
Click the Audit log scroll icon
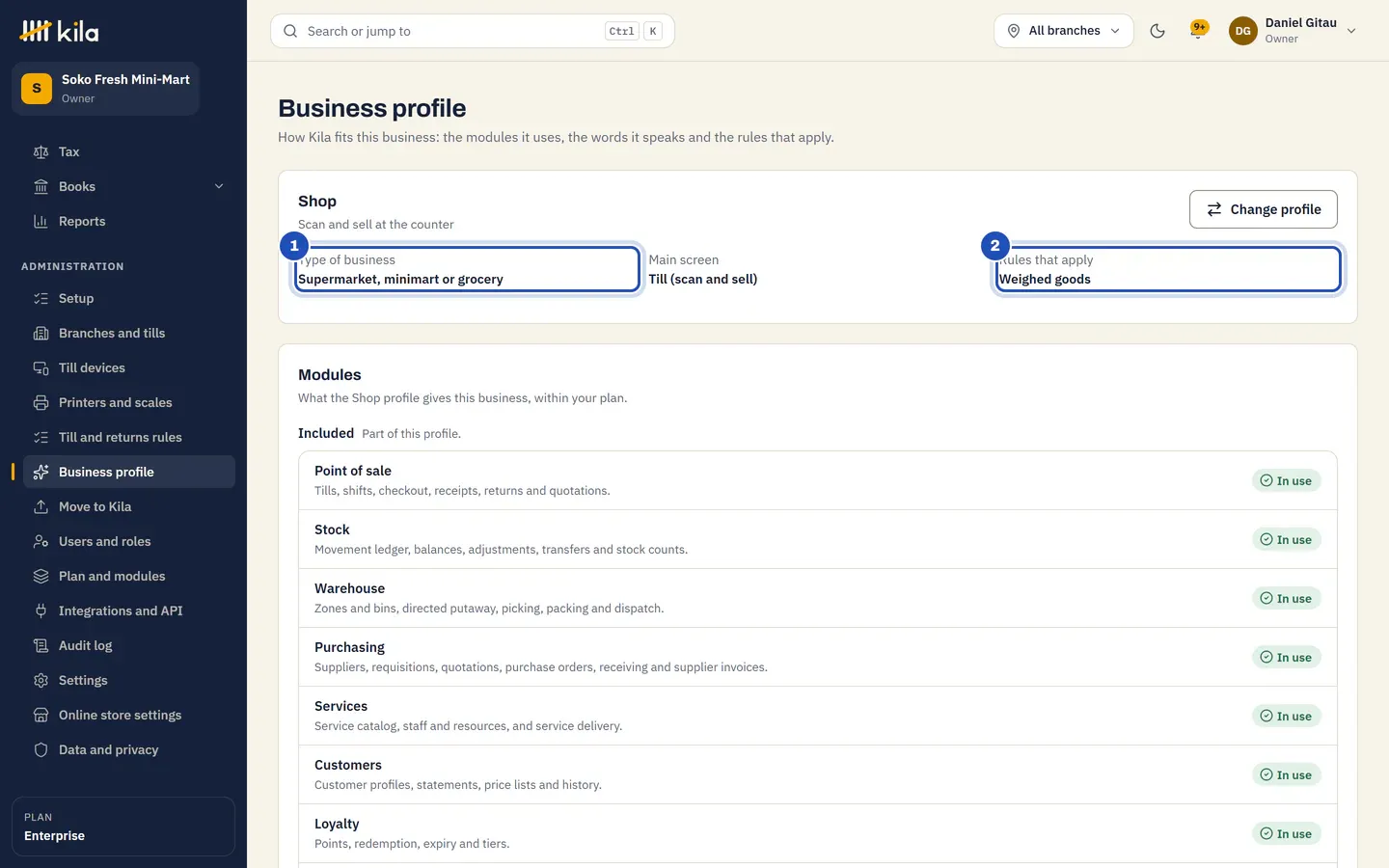coord(41,645)
